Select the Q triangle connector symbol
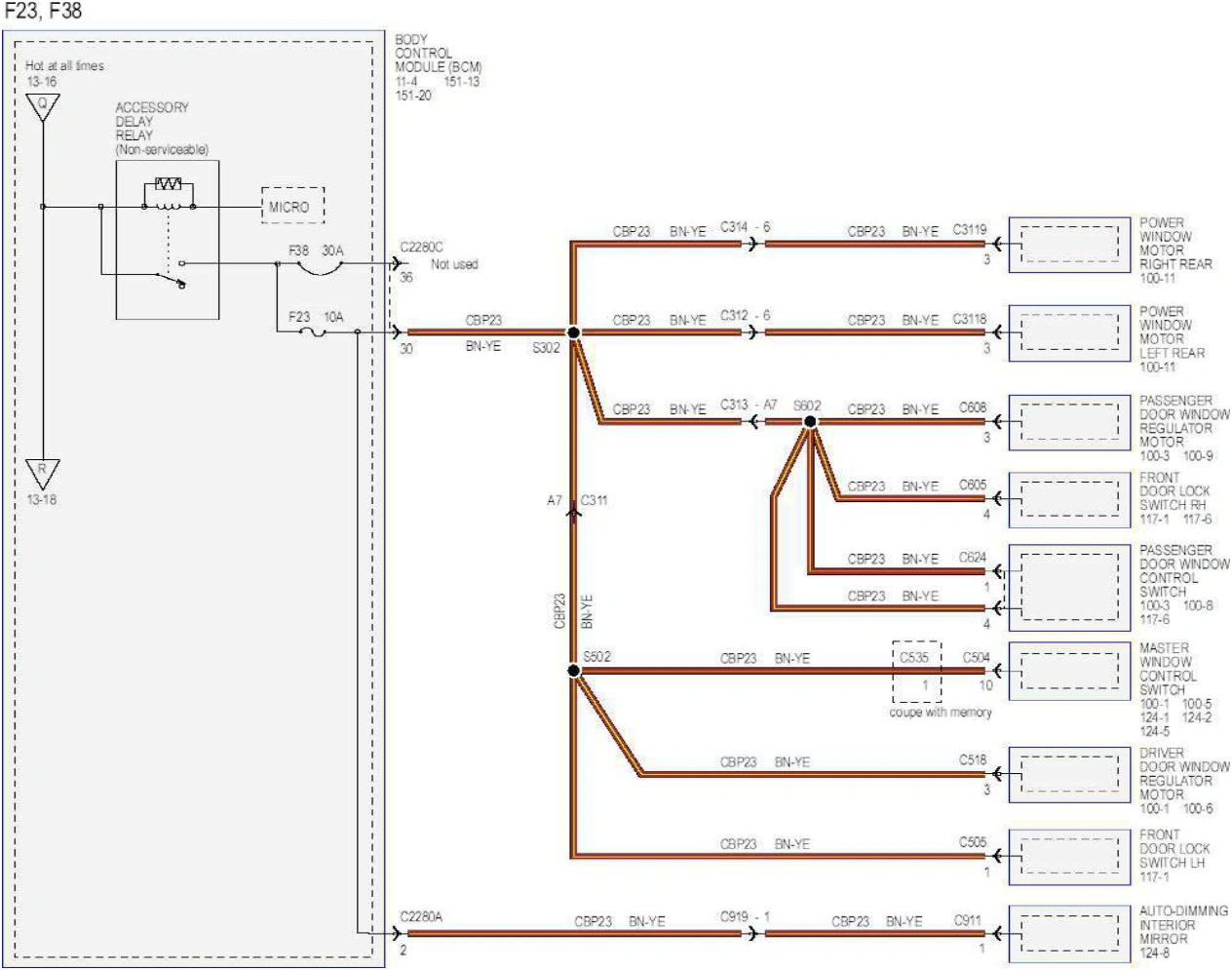This screenshot has width=1232, height=970. click(x=43, y=107)
